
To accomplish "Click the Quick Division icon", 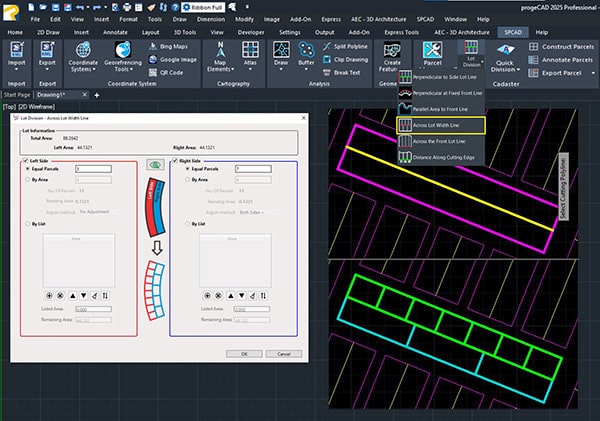I will pyautogui.click(x=505, y=50).
